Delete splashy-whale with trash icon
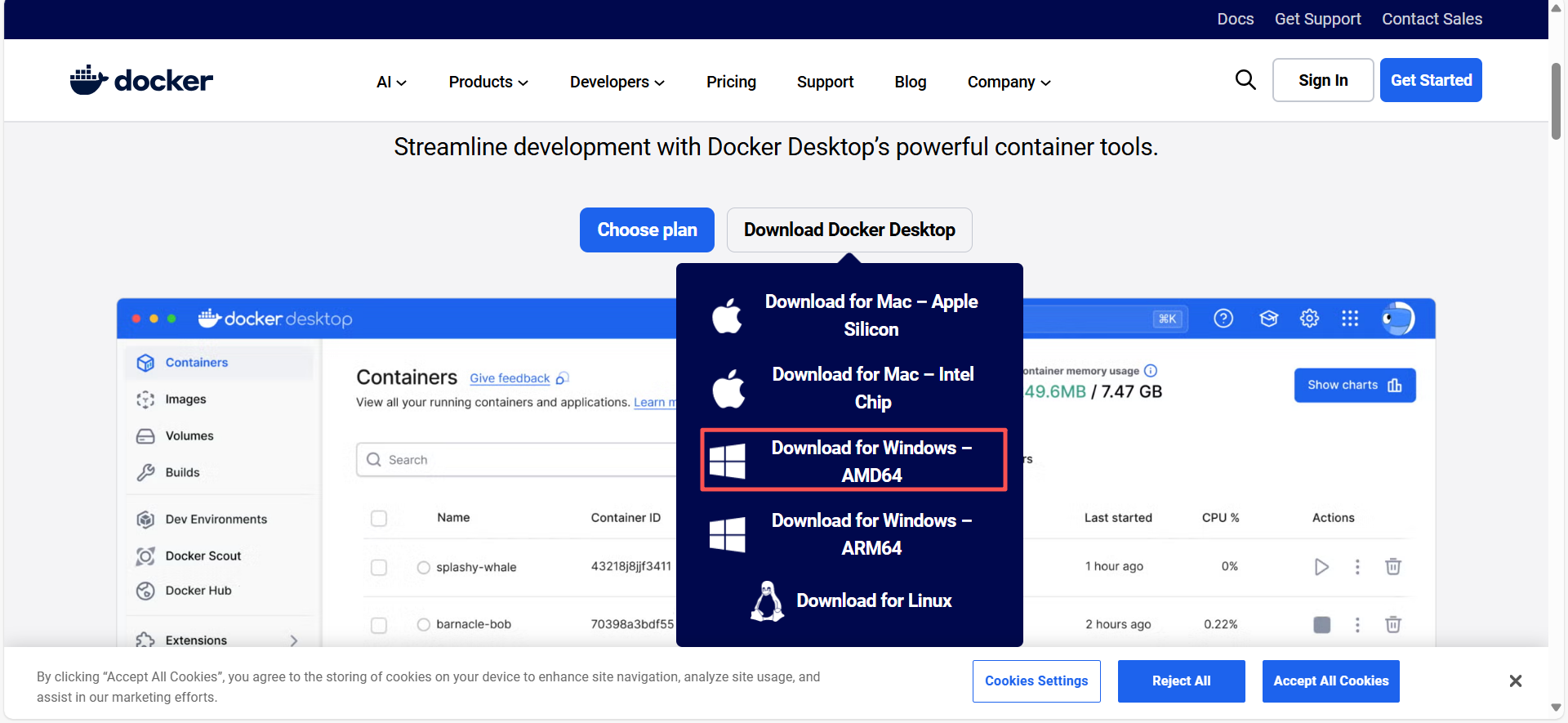This screenshot has width=1568, height=723. point(1393,566)
